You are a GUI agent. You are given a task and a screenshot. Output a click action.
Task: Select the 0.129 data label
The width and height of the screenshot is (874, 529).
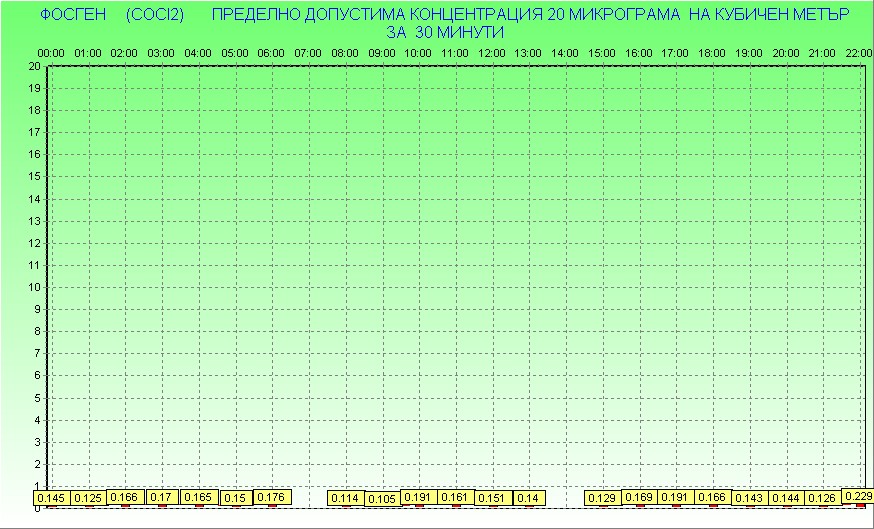point(603,498)
